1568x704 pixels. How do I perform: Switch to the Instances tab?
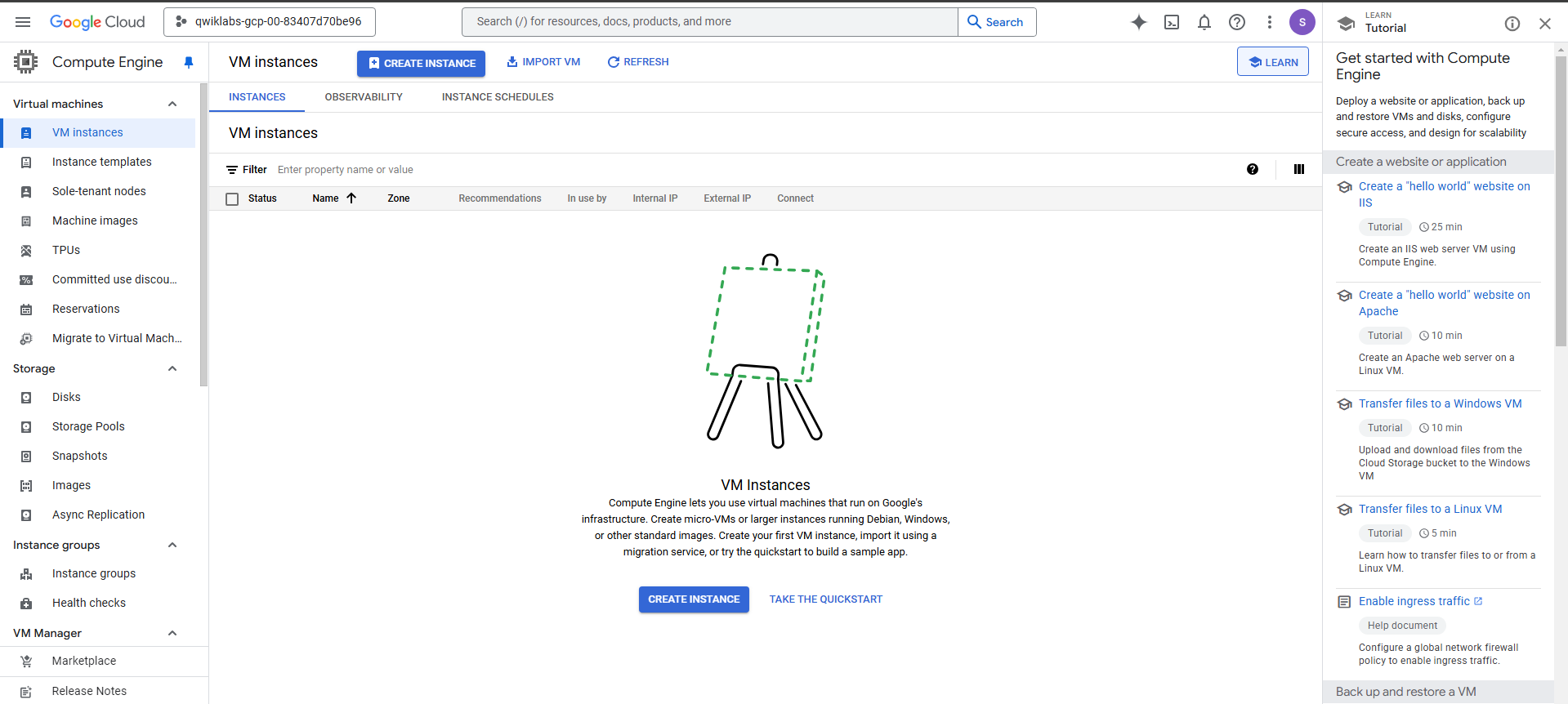(x=257, y=96)
